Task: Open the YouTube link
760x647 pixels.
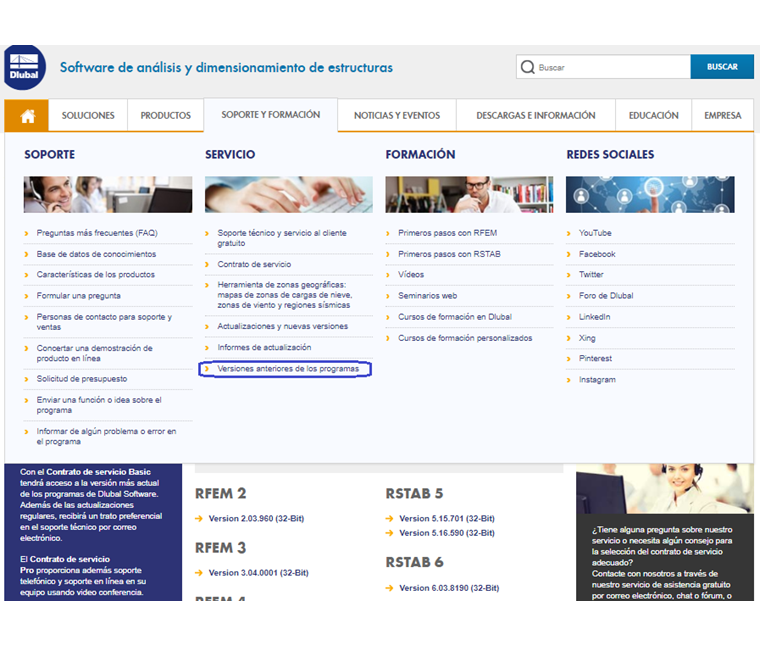Action: click(595, 233)
